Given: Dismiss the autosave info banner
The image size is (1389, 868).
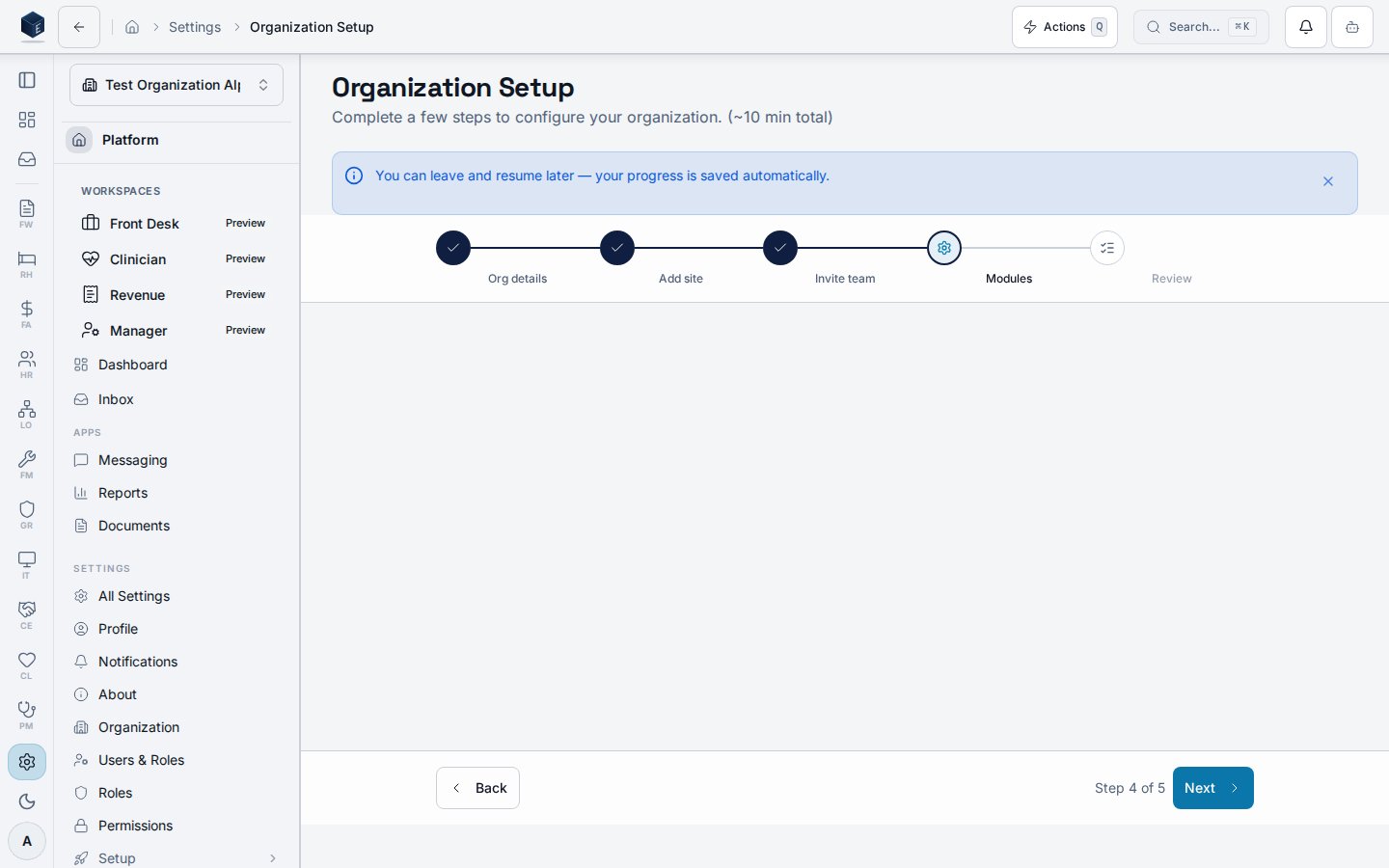Looking at the screenshot, I should pos(1328,181).
